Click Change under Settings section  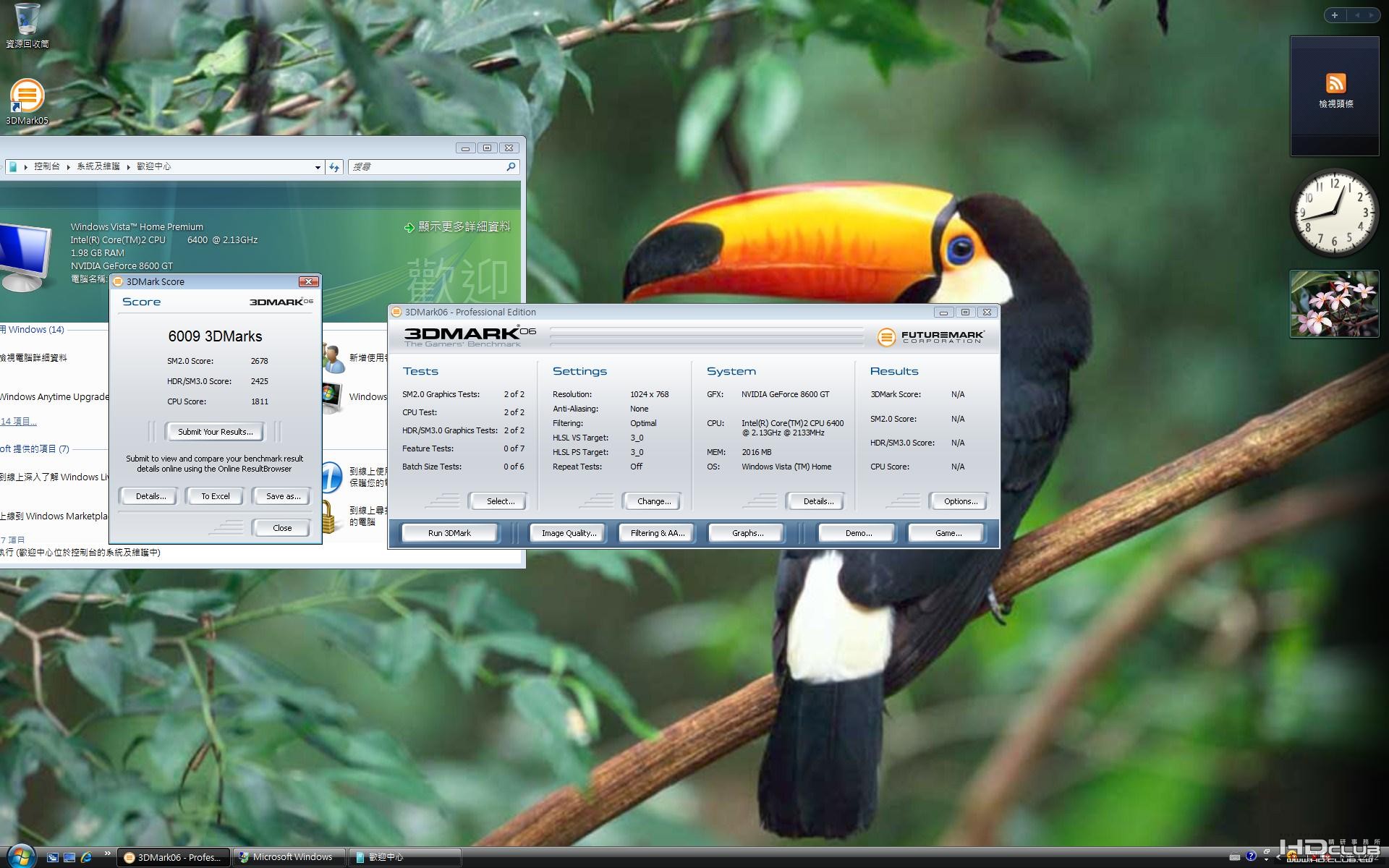pyautogui.click(x=654, y=501)
